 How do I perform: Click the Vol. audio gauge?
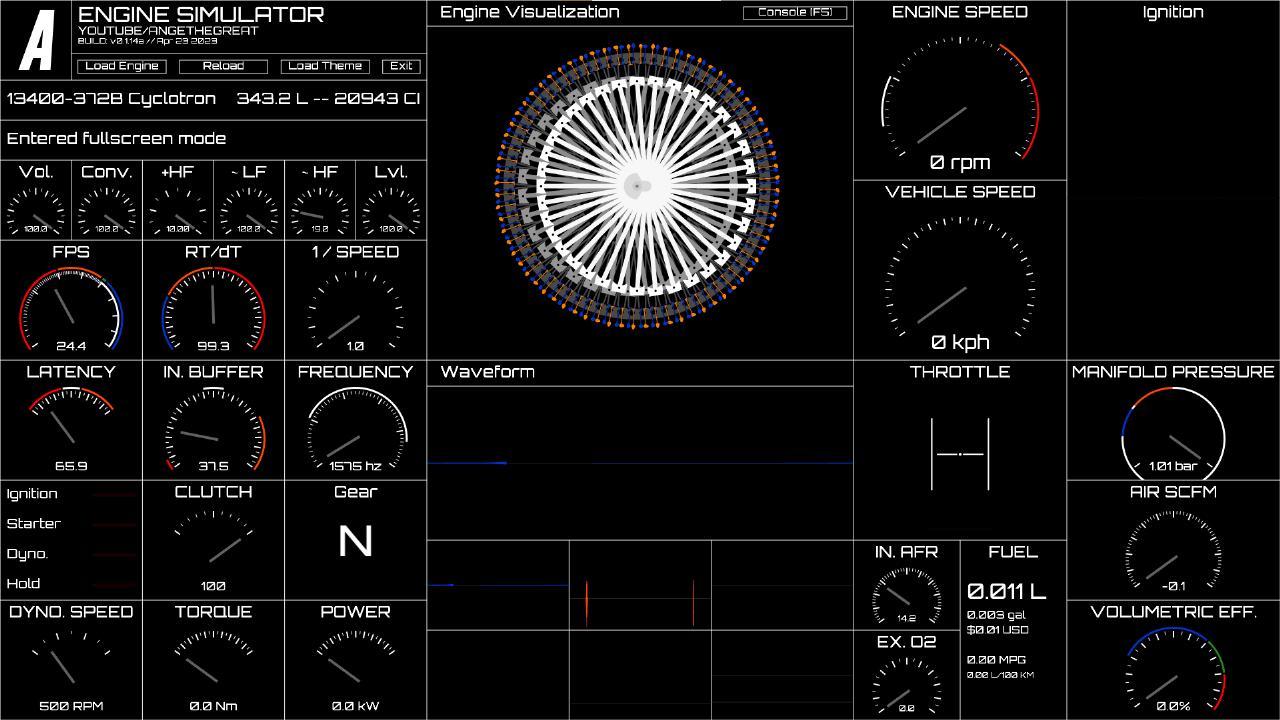click(36, 212)
